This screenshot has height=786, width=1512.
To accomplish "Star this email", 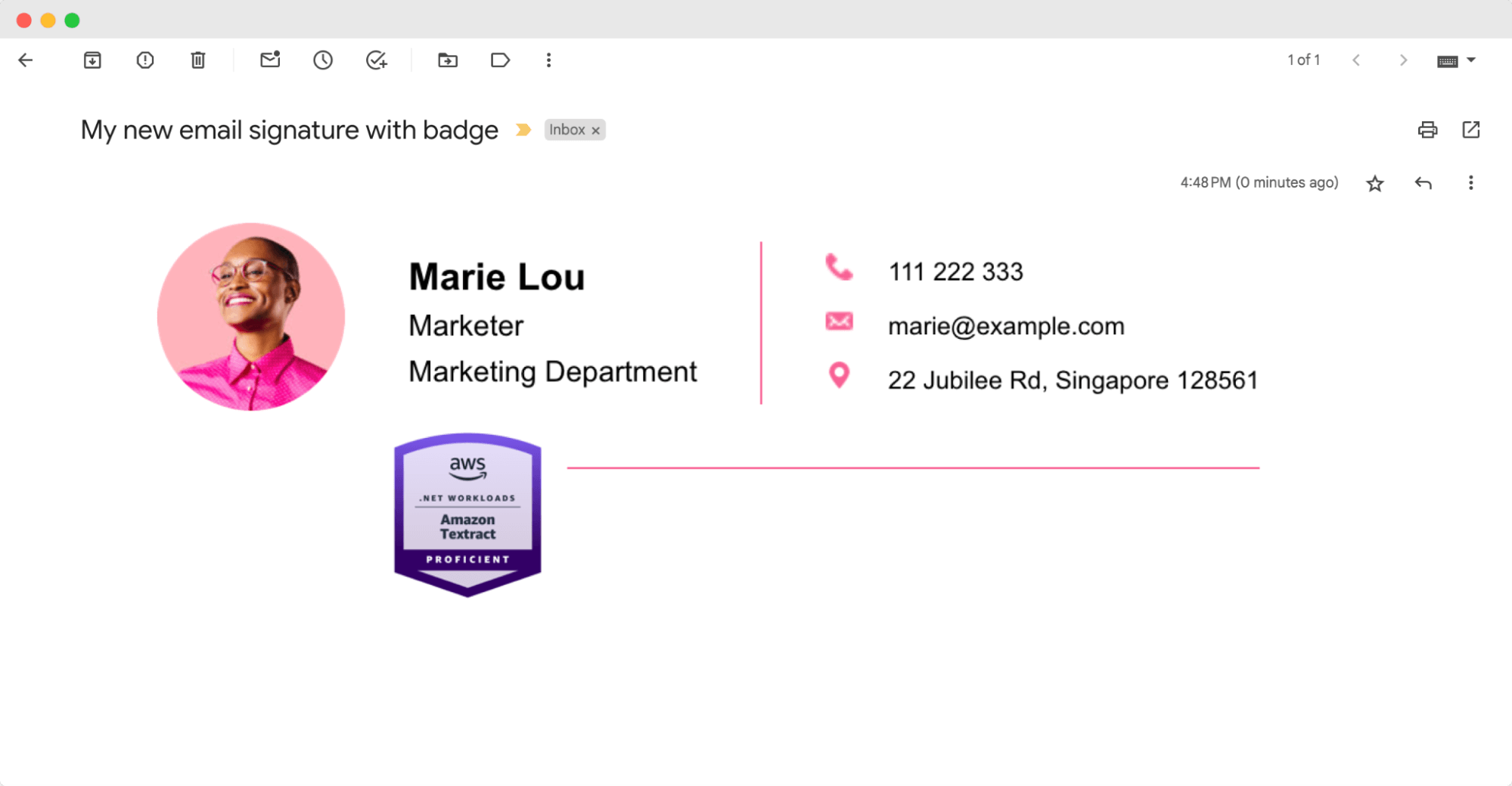I will 1375,182.
